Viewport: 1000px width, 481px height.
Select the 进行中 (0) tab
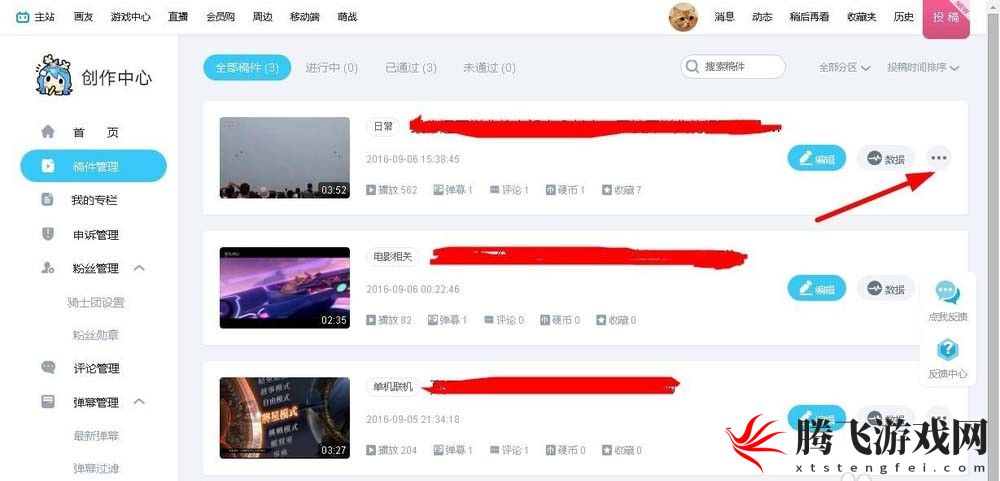point(332,68)
